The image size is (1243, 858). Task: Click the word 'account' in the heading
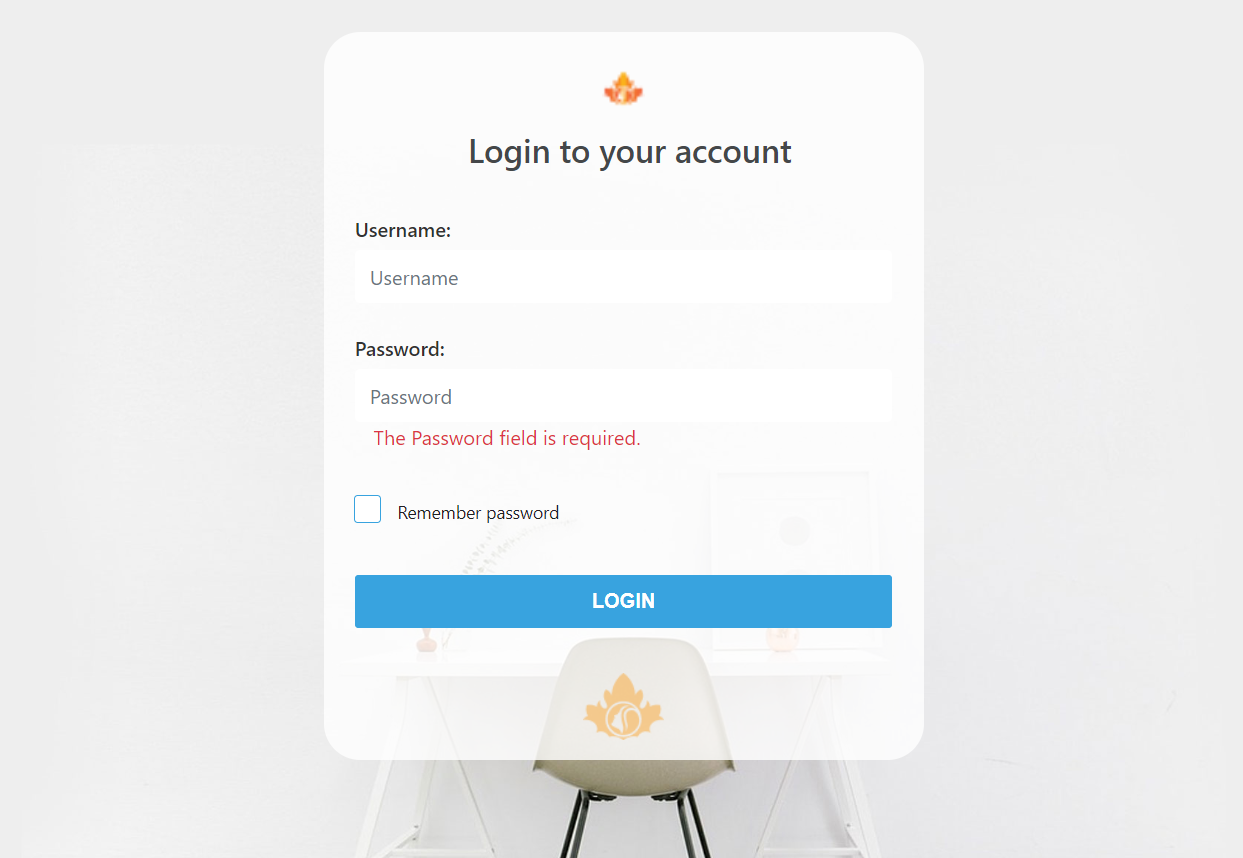[x=733, y=152]
